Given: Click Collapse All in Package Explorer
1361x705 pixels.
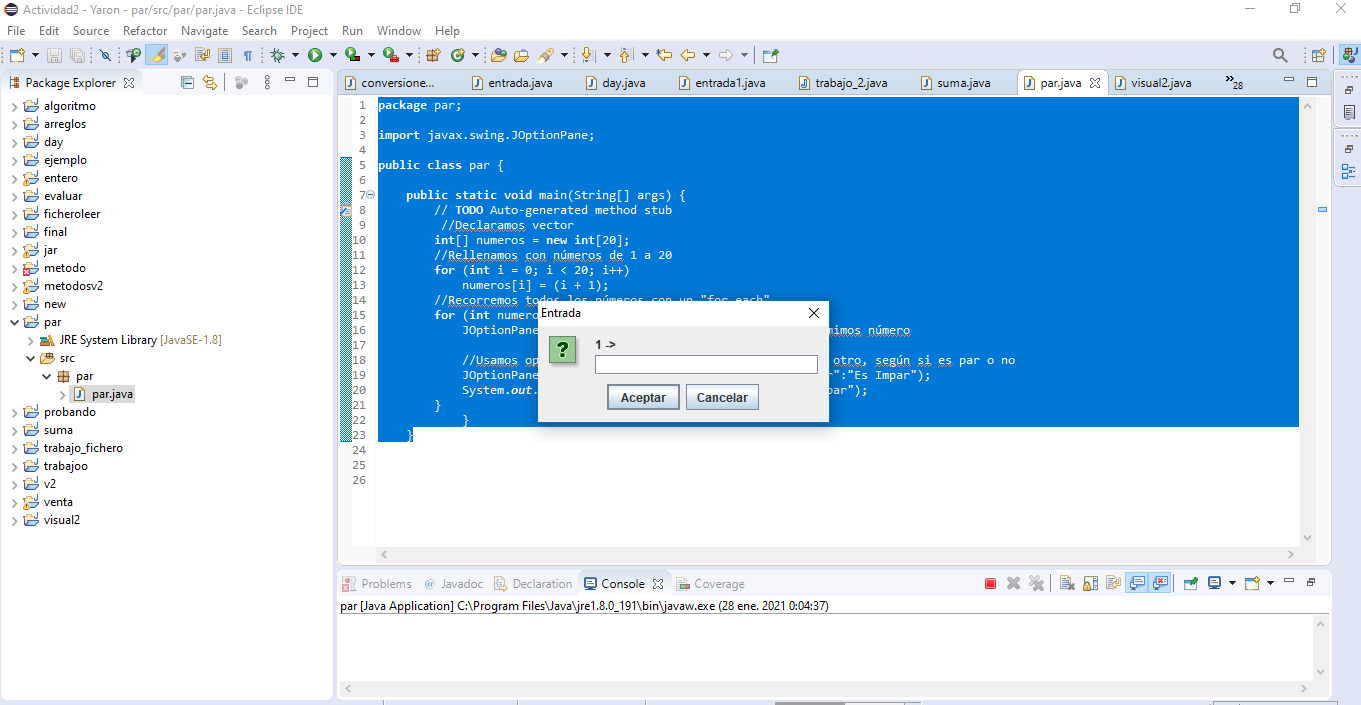Looking at the screenshot, I should (x=187, y=82).
